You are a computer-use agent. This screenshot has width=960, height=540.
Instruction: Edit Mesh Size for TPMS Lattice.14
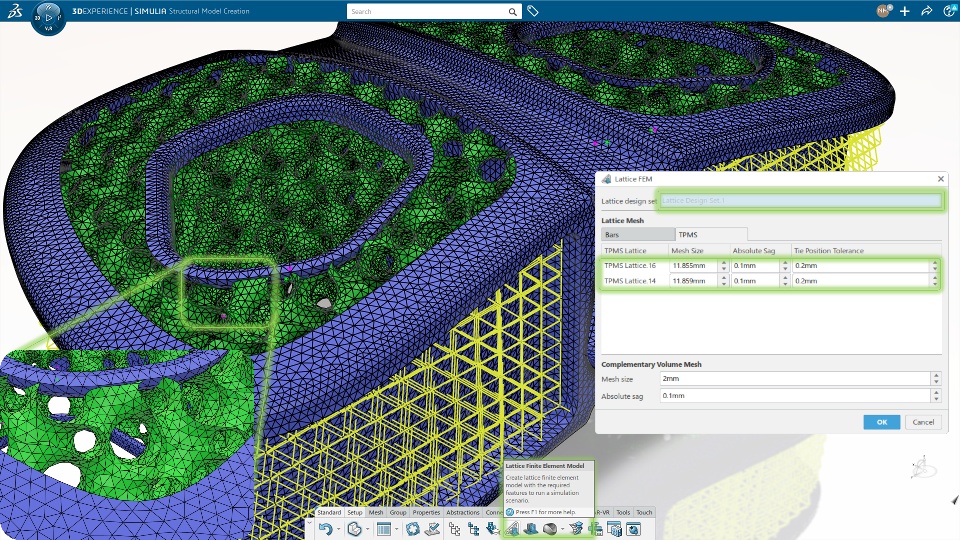[694, 281]
